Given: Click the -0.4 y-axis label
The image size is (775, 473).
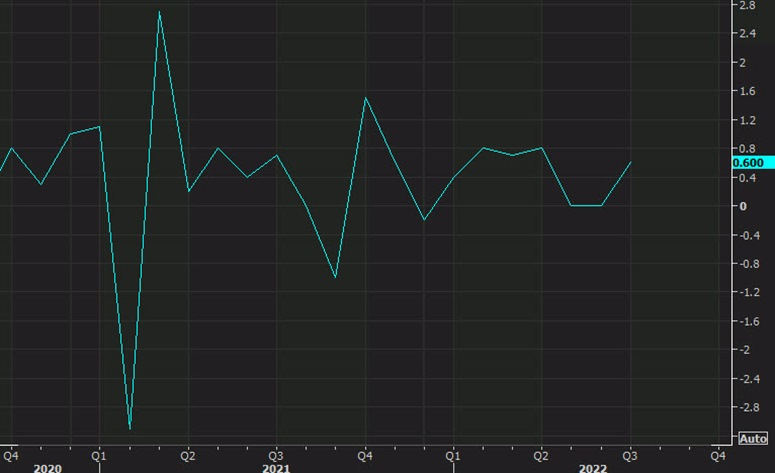Looking at the screenshot, I should pos(748,235).
